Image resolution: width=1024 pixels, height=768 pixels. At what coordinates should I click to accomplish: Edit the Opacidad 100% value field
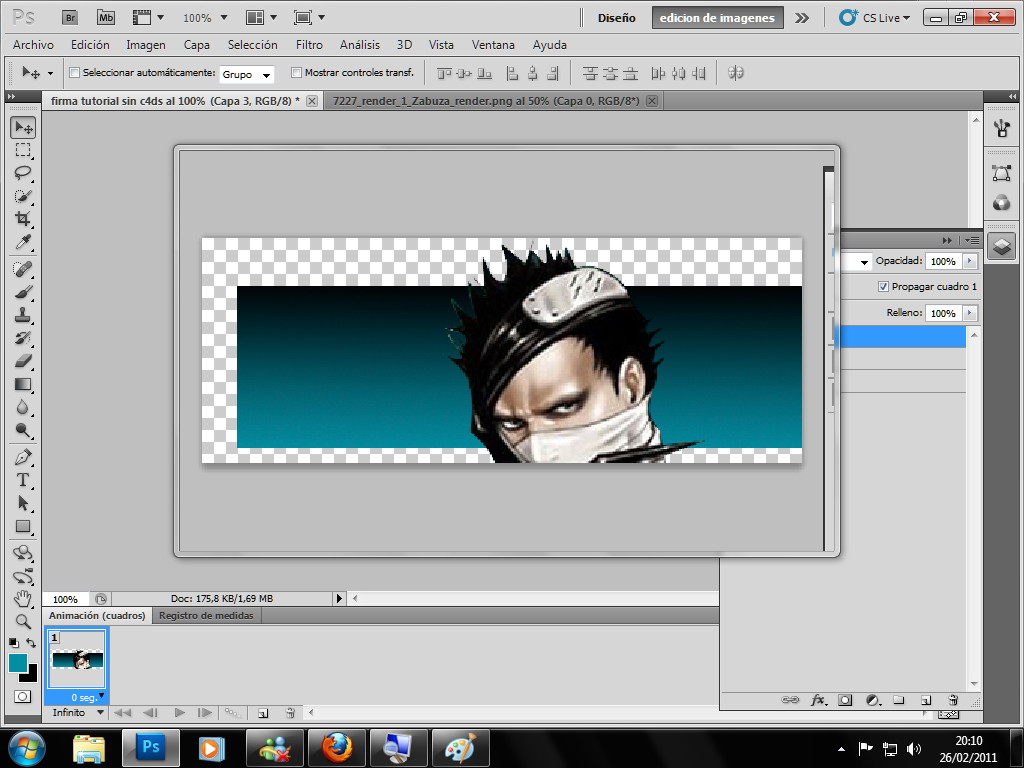coord(943,261)
